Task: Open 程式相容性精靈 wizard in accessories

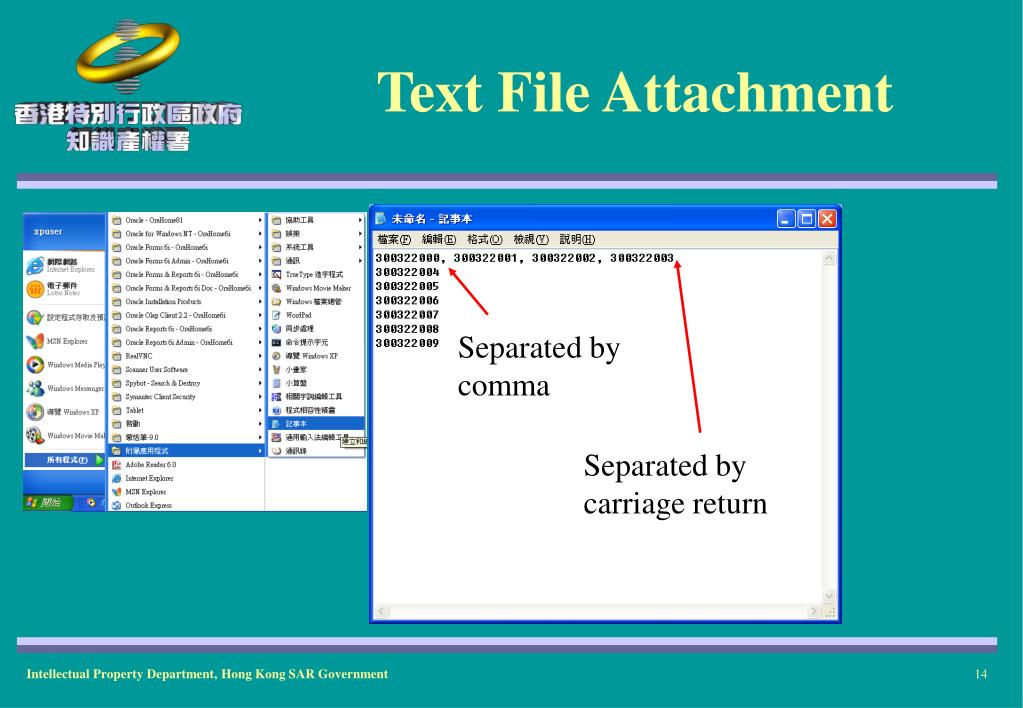Action: [304, 410]
